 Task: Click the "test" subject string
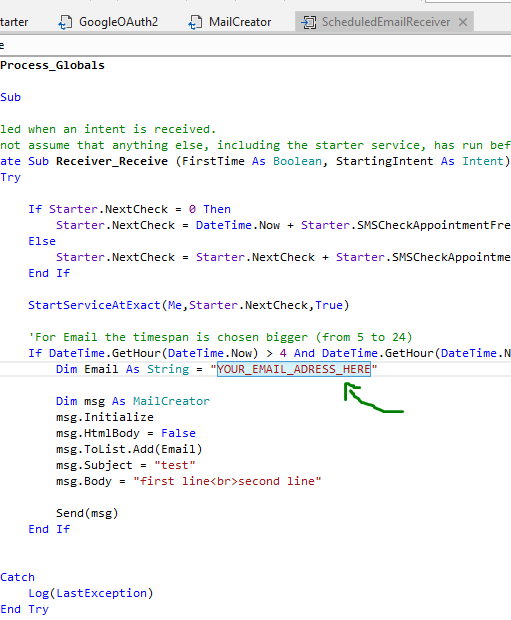coord(175,465)
